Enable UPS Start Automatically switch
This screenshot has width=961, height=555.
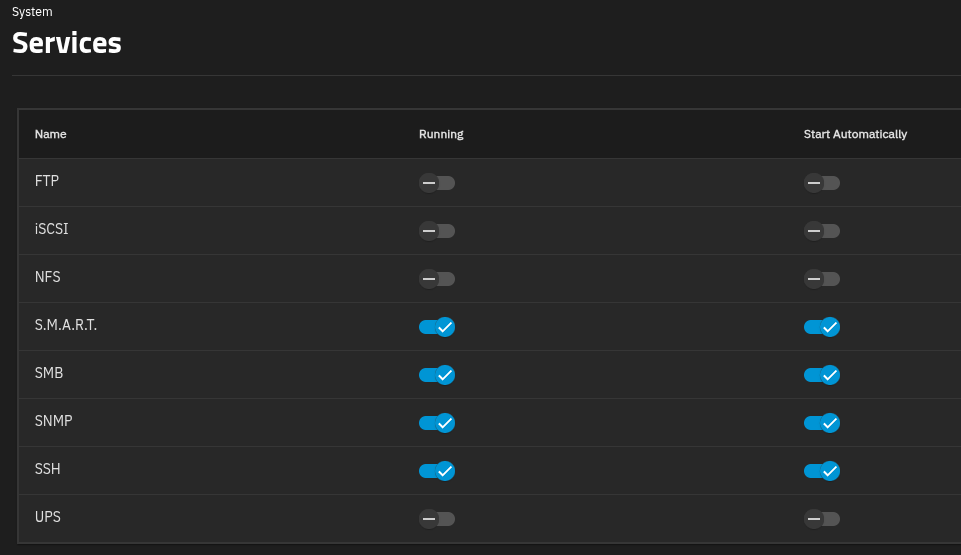[x=822, y=519]
